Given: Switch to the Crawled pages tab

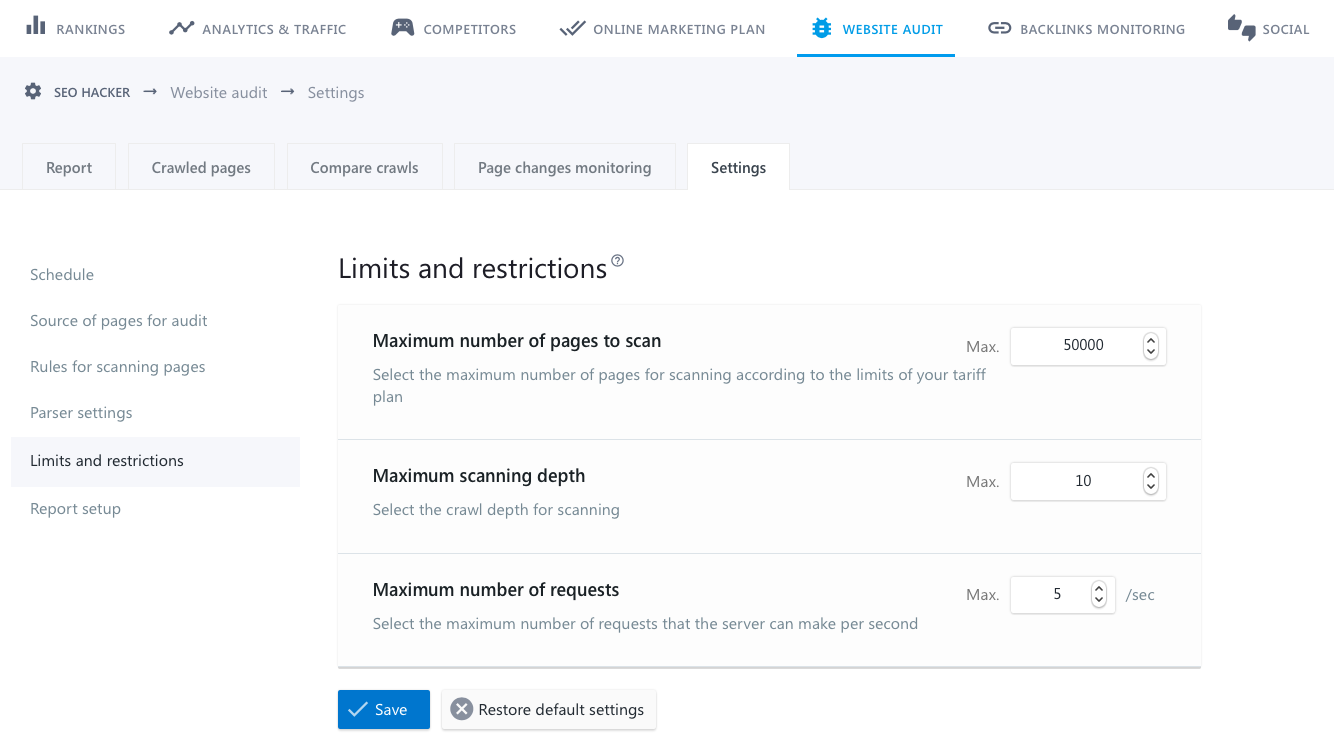Looking at the screenshot, I should point(201,167).
